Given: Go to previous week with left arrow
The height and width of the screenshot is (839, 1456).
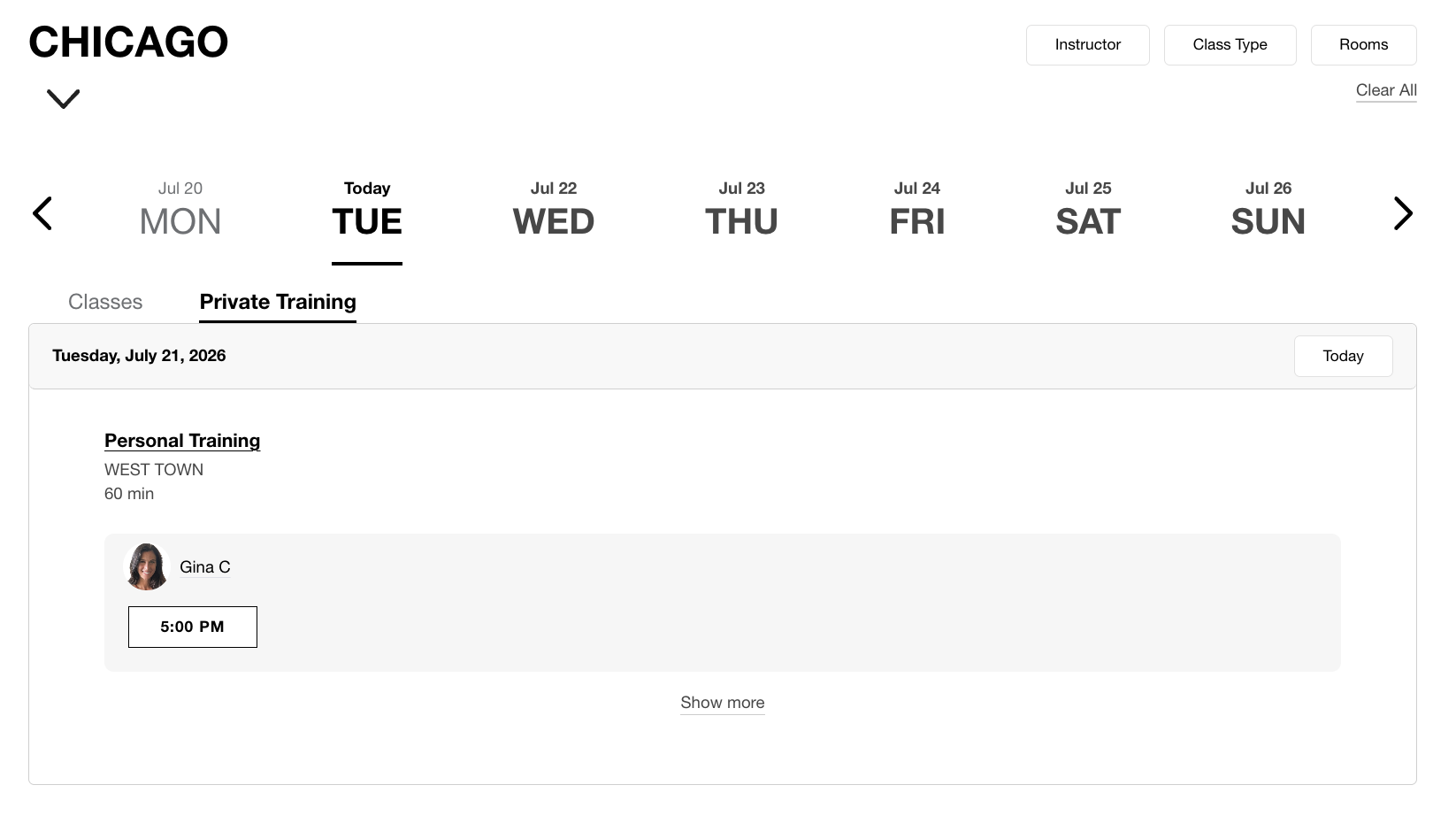Looking at the screenshot, I should pos(42,213).
